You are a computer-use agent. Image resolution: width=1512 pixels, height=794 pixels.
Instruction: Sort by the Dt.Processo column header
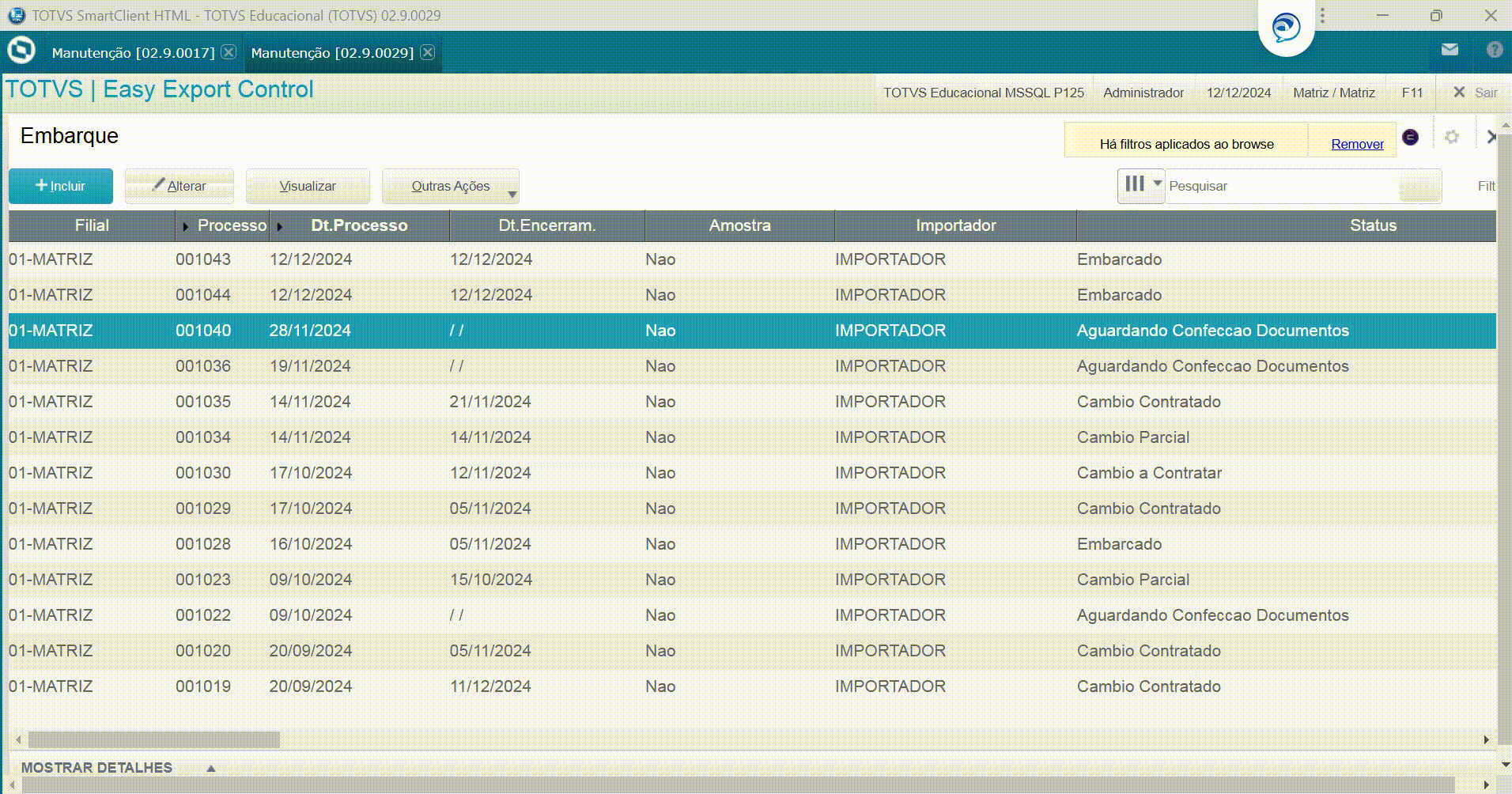[359, 225]
